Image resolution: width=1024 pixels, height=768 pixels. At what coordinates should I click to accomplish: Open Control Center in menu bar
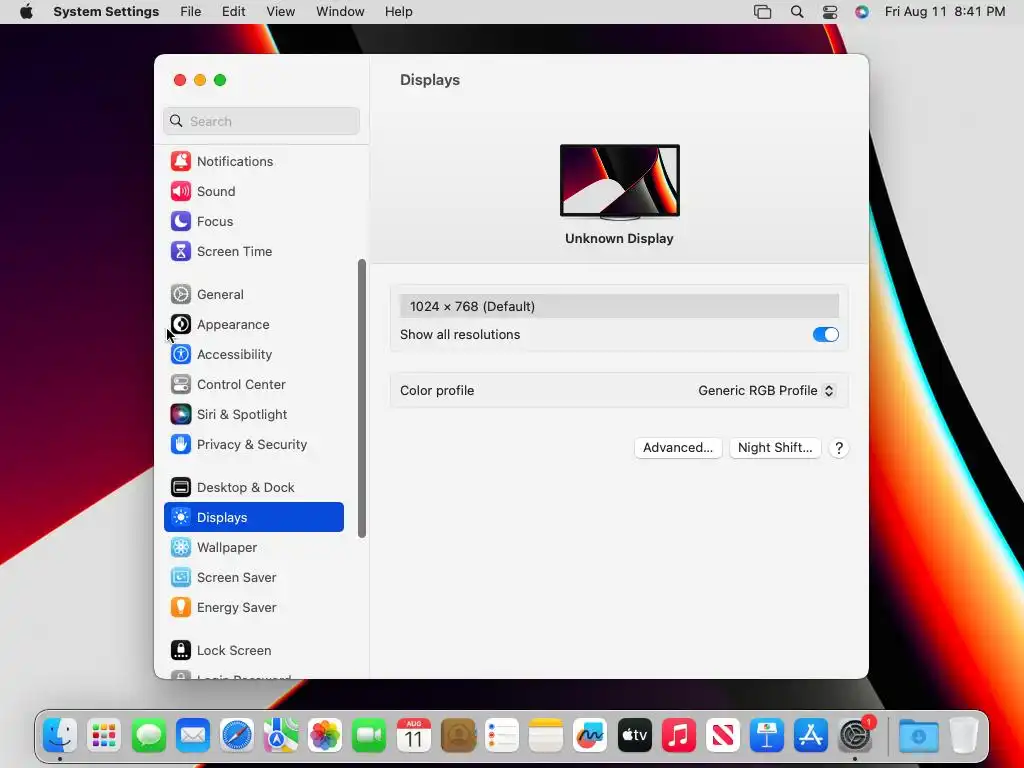[x=829, y=12]
